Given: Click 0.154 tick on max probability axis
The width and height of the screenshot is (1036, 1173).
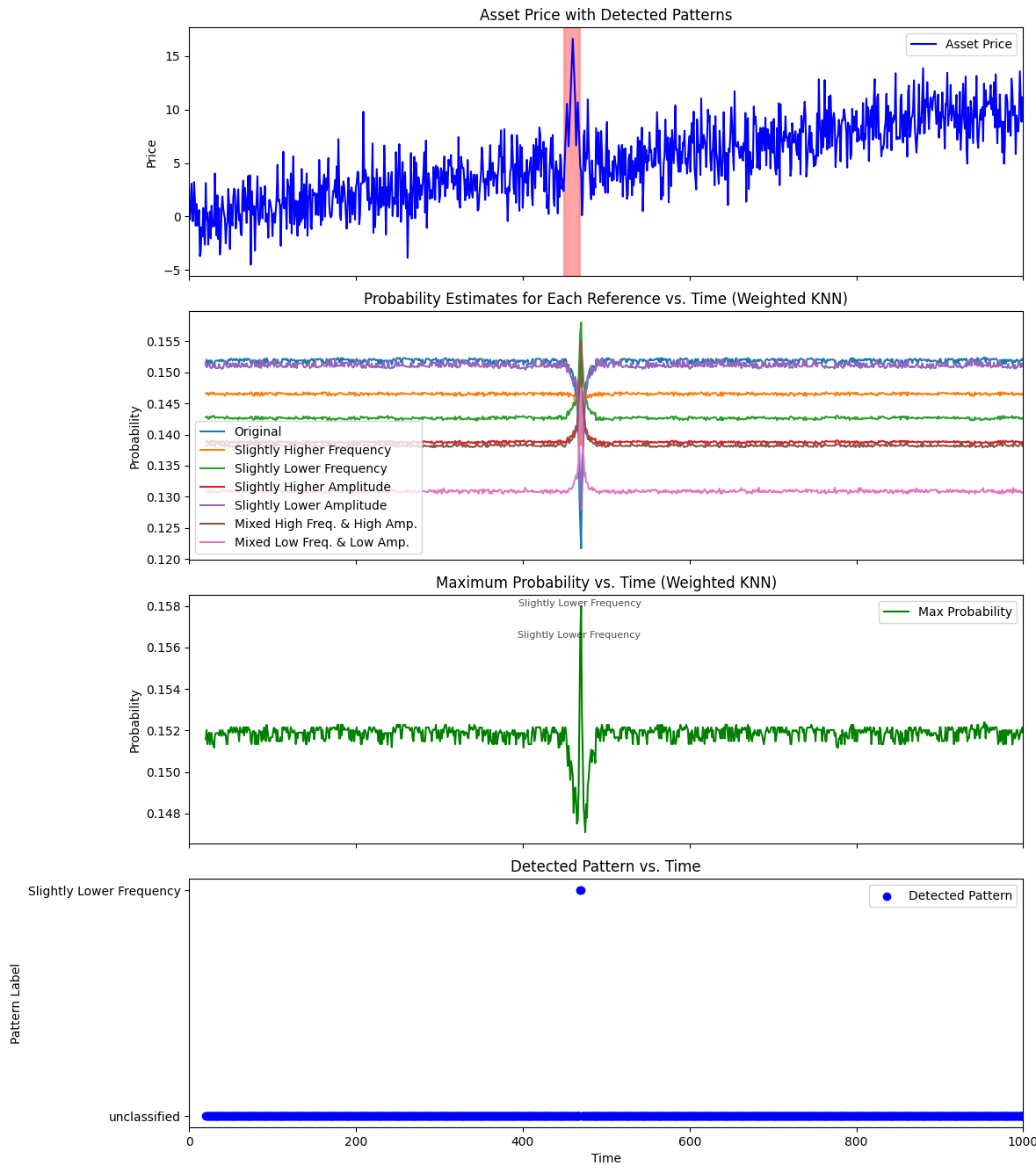Looking at the screenshot, I should pyautogui.click(x=163, y=689).
